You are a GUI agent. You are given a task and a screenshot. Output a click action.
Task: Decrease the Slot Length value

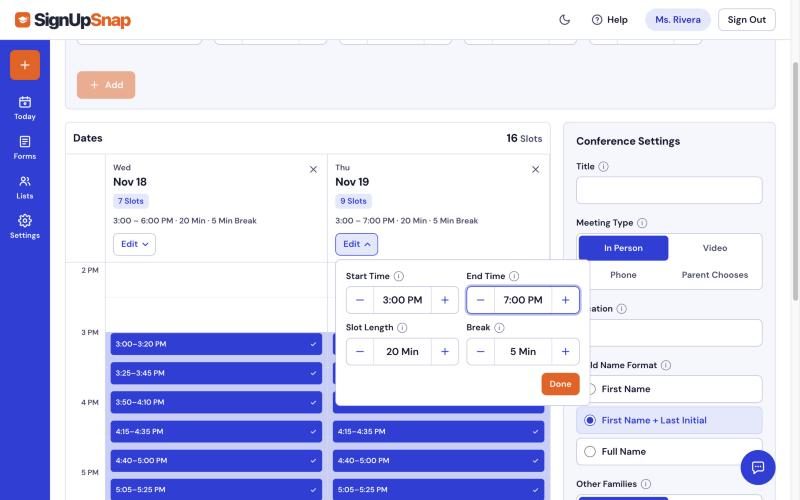click(x=360, y=352)
